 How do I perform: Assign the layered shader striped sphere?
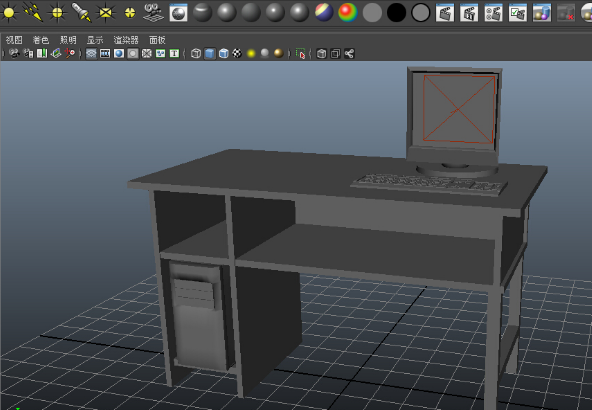[324, 12]
